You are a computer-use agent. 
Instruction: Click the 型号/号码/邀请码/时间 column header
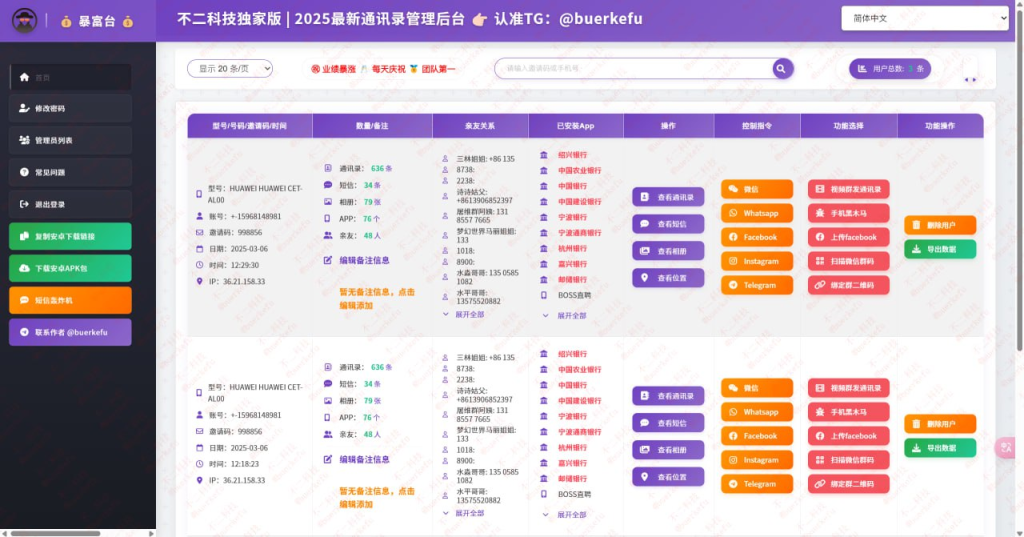tap(249, 126)
